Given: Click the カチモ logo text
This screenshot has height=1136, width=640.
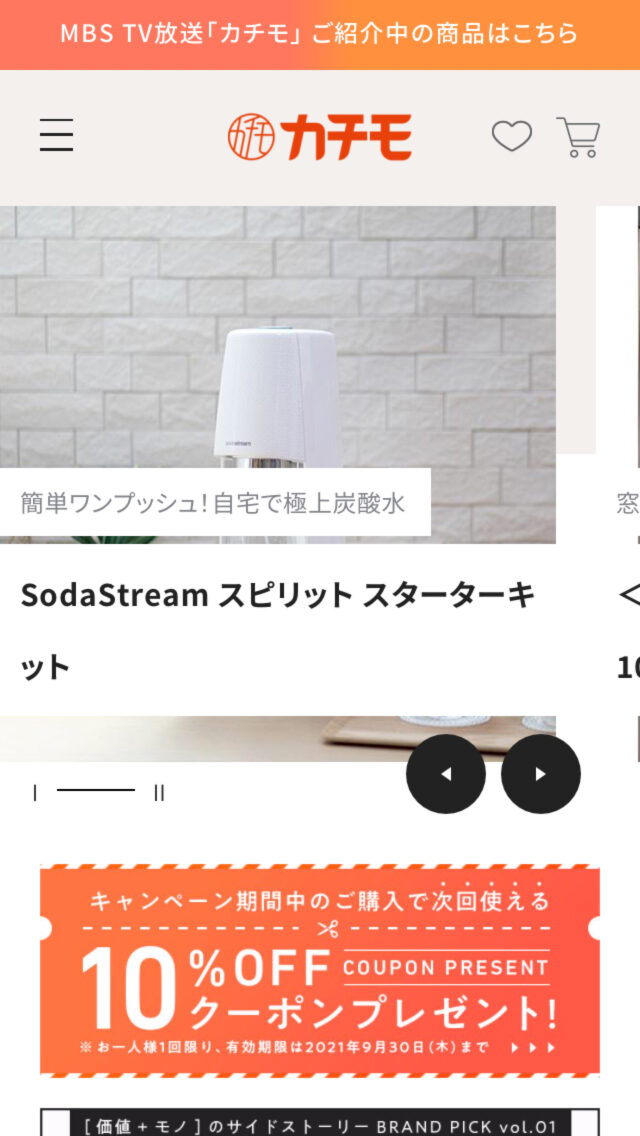Looking at the screenshot, I should click(x=347, y=137).
